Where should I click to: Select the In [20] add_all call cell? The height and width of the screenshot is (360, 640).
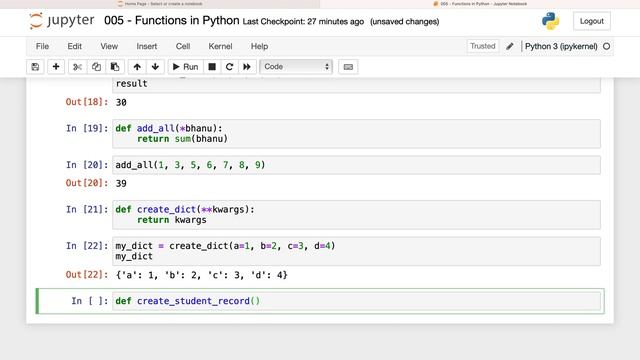click(x=356, y=165)
